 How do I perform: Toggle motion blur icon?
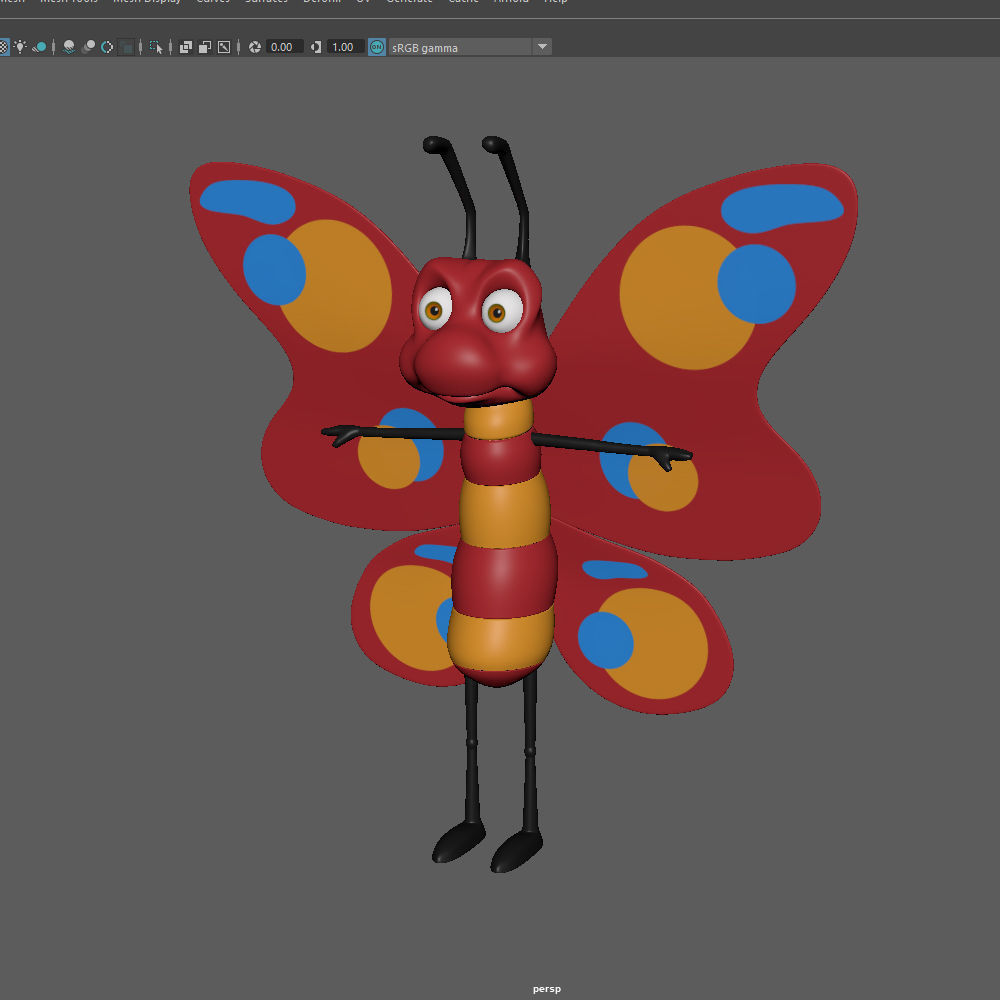click(89, 47)
